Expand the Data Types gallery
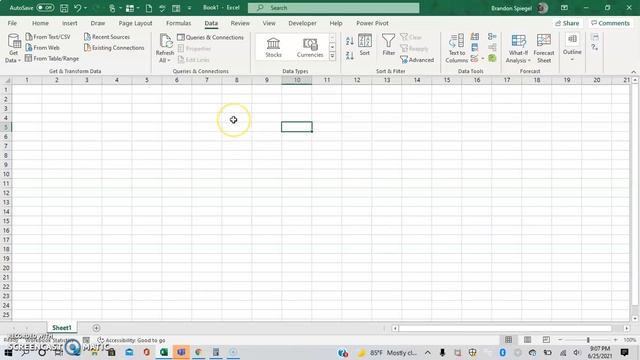 (332, 56)
